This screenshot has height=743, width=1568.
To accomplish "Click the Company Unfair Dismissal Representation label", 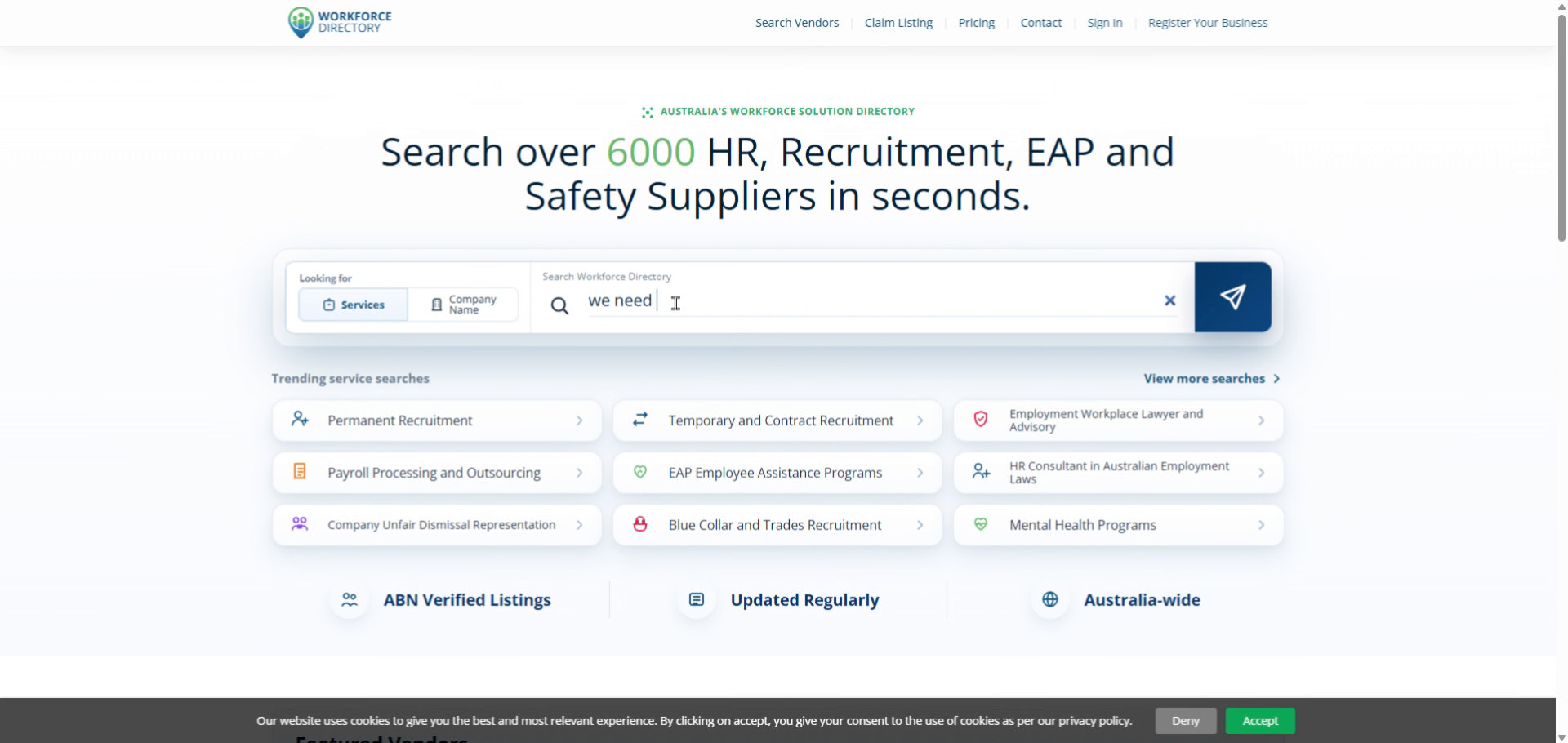I will tap(442, 525).
